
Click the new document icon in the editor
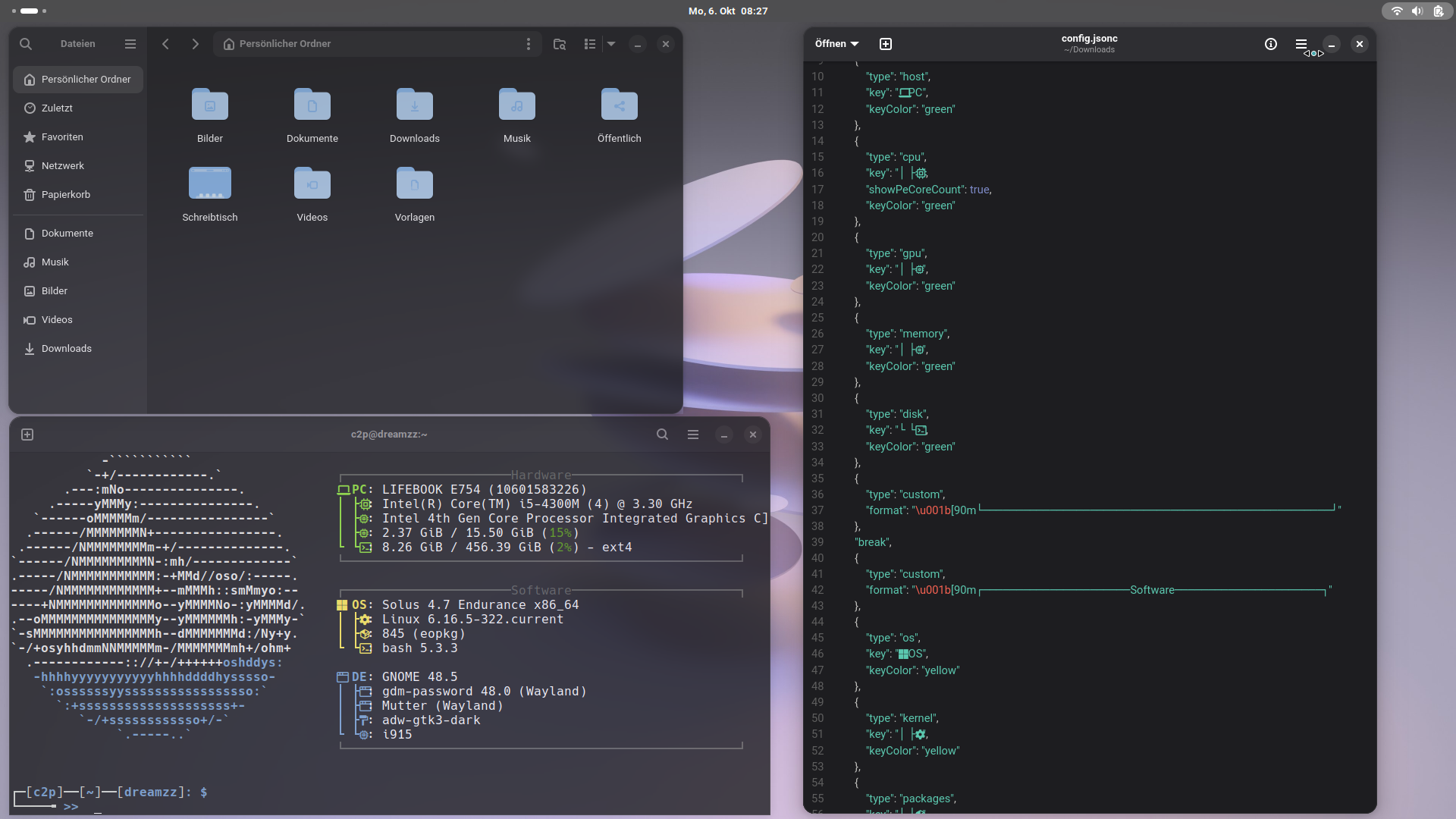[886, 44]
